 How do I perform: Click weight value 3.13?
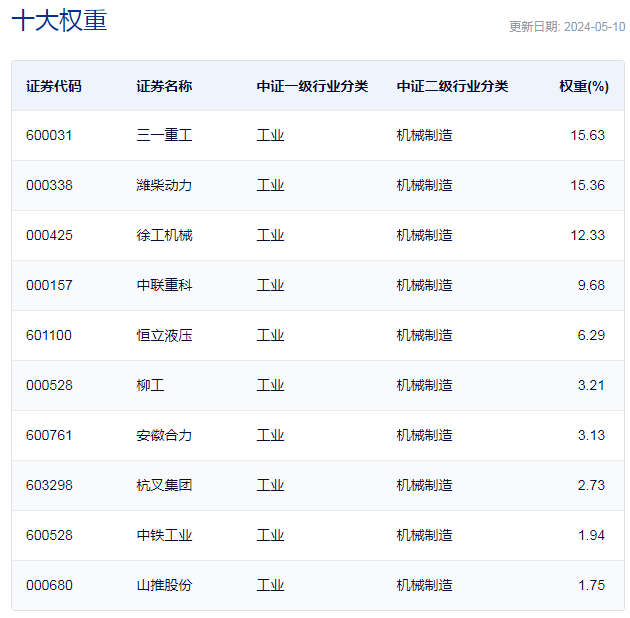point(591,436)
